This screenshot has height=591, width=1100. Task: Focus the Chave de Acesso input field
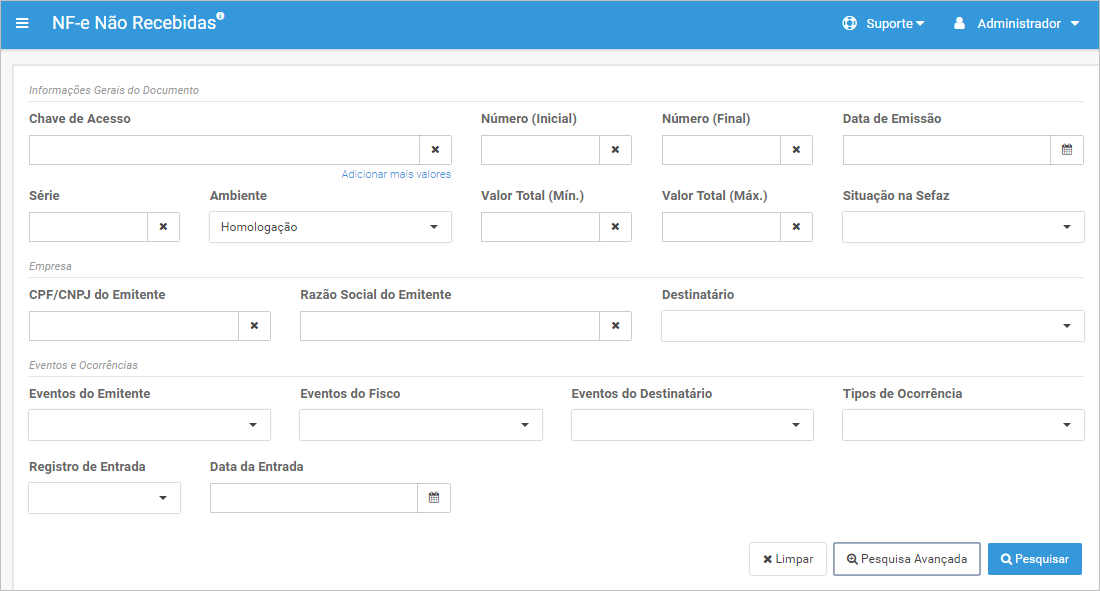[224, 150]
